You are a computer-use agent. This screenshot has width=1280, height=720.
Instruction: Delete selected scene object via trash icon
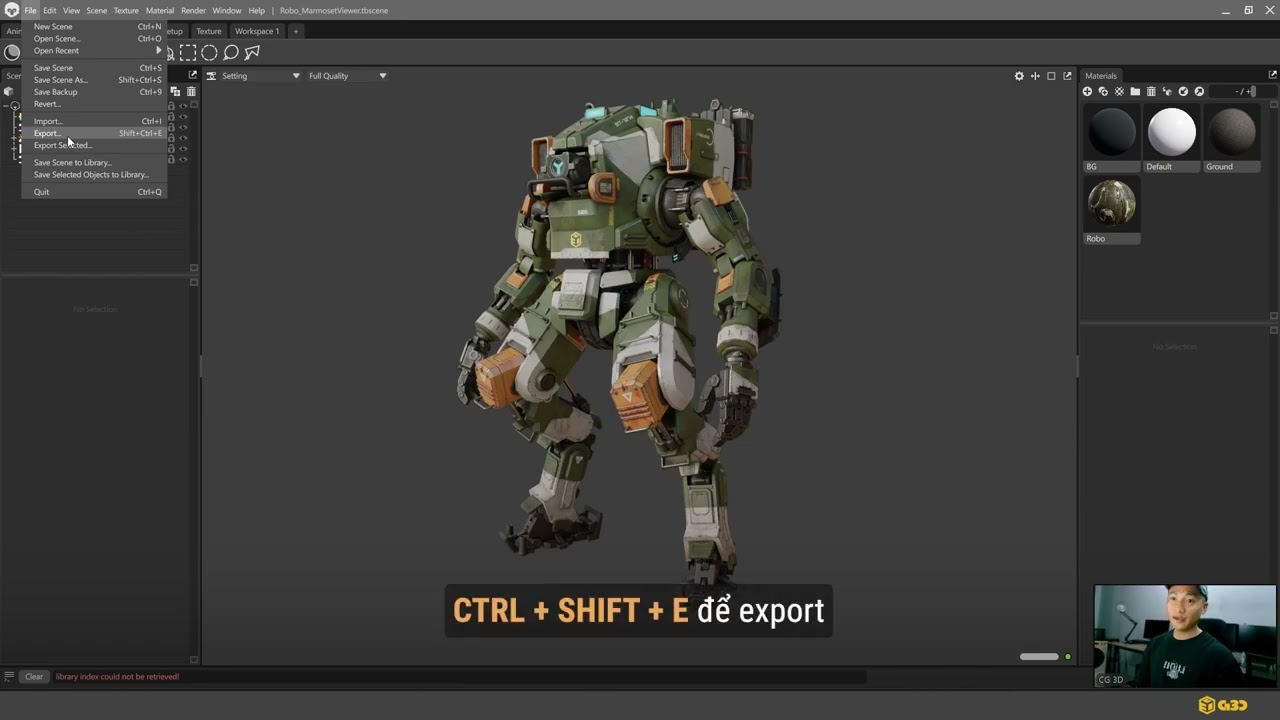coord(190,91)
